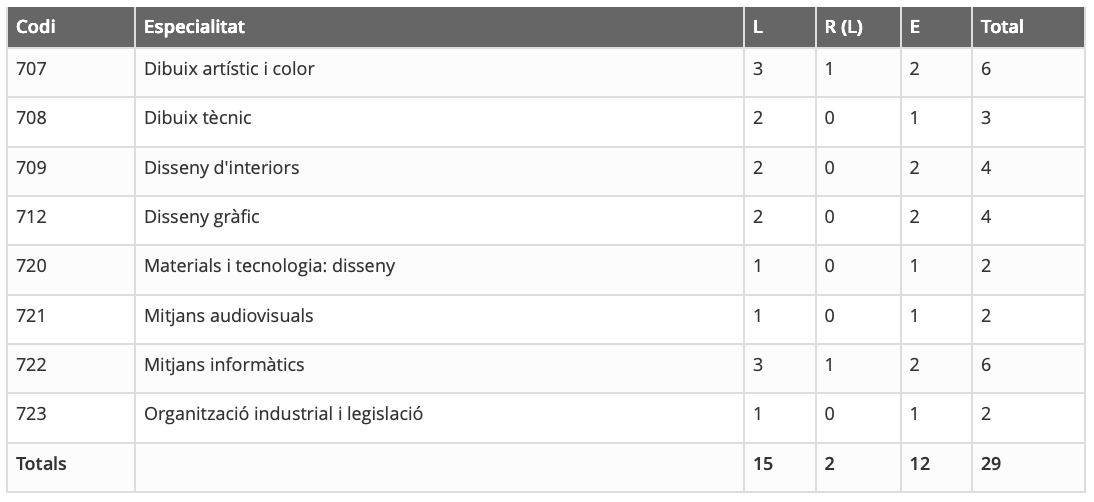
Task: Click Materials i tecnologia: disseny cell
Action: pyautogui.click(x=269, y=265)
